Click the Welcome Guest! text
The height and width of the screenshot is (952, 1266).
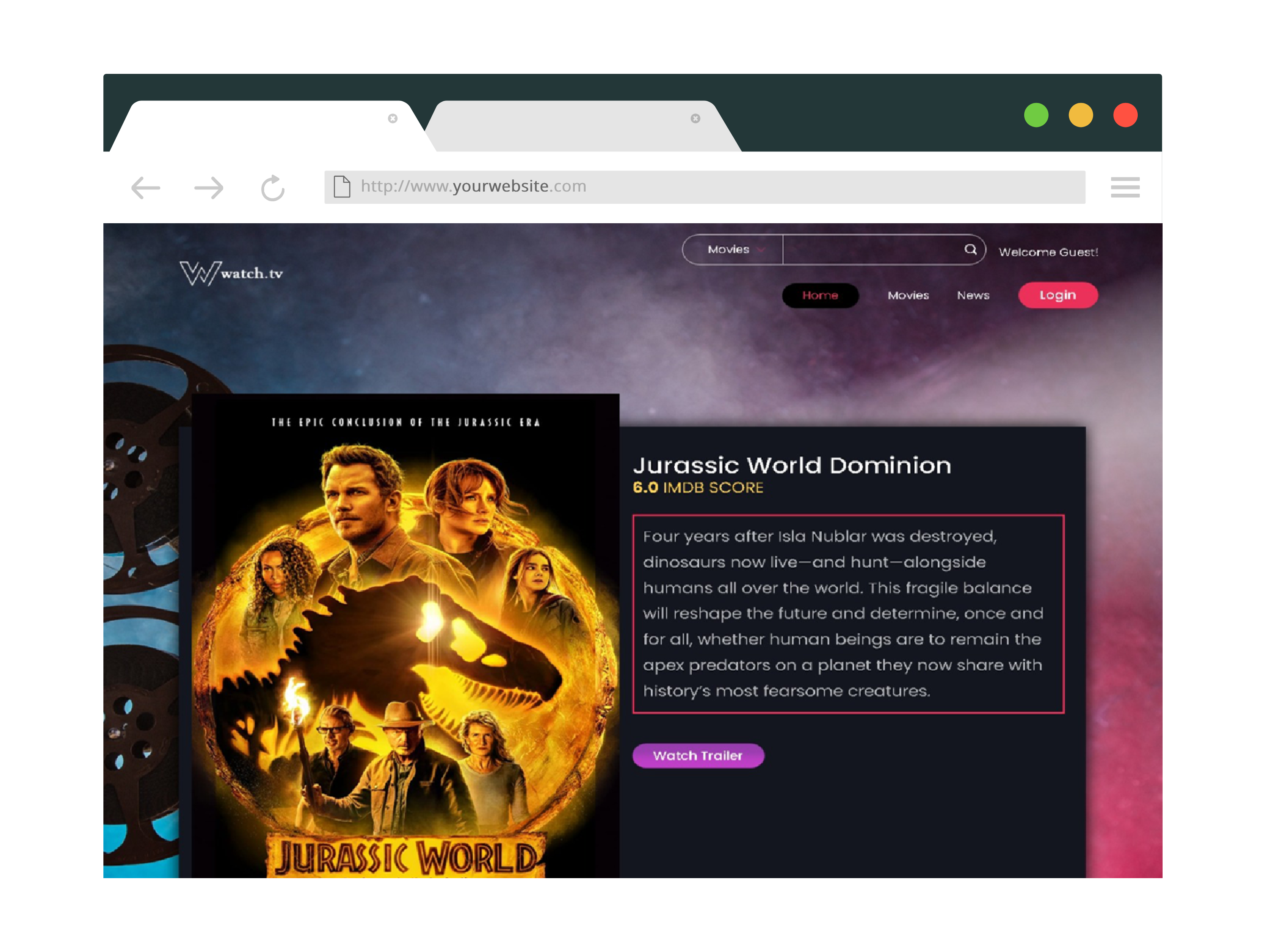tap(1048, 252)
